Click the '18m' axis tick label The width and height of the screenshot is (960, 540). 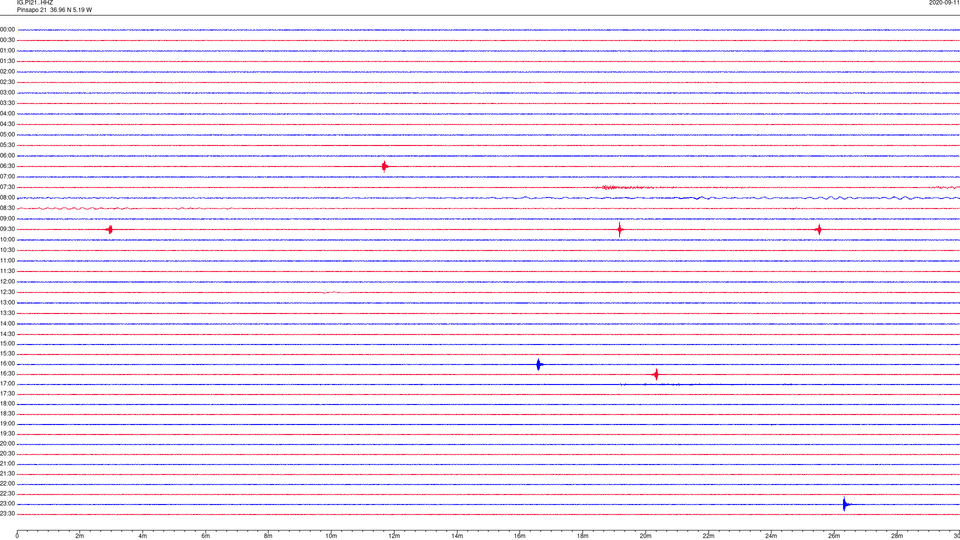(583, 536)
